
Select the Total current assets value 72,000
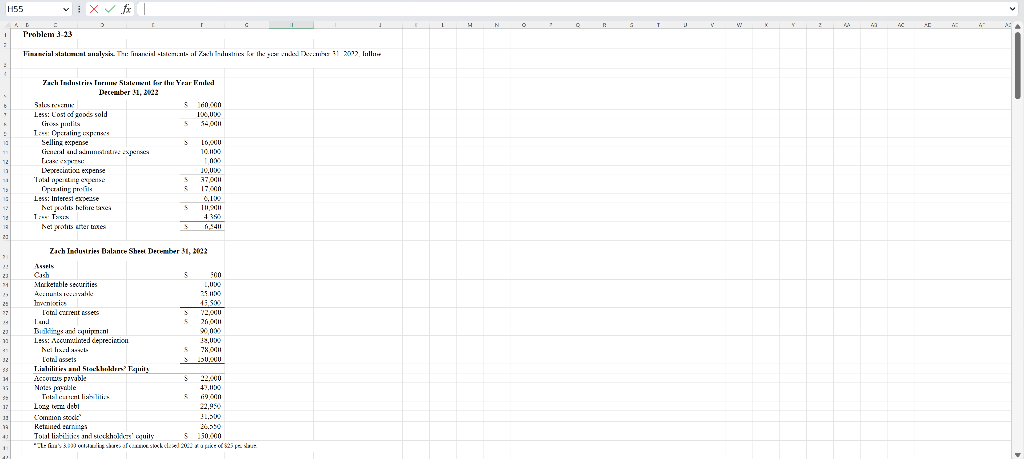212,313
